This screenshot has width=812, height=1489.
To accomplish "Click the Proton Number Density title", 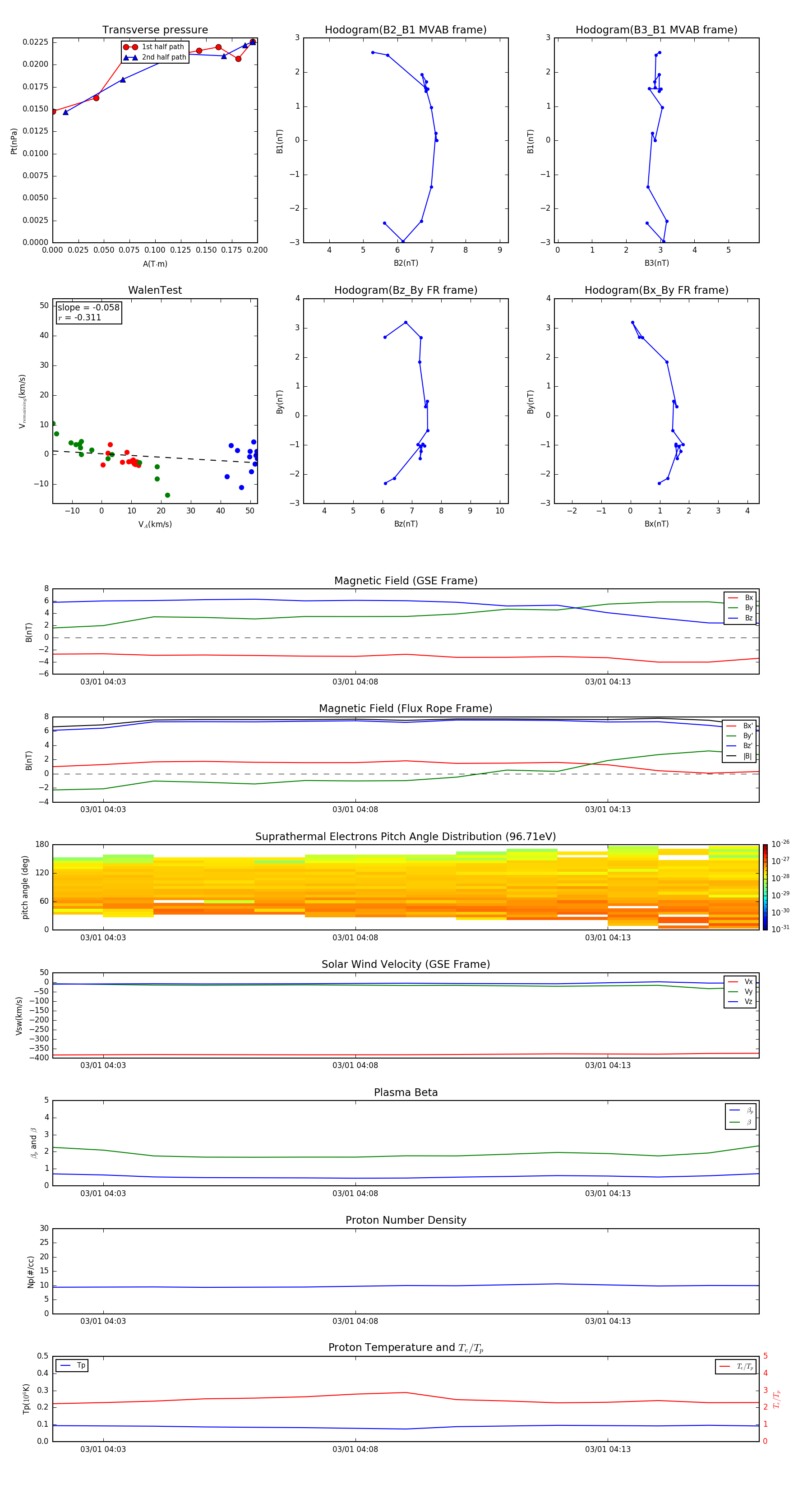I will pos(406,1220).
